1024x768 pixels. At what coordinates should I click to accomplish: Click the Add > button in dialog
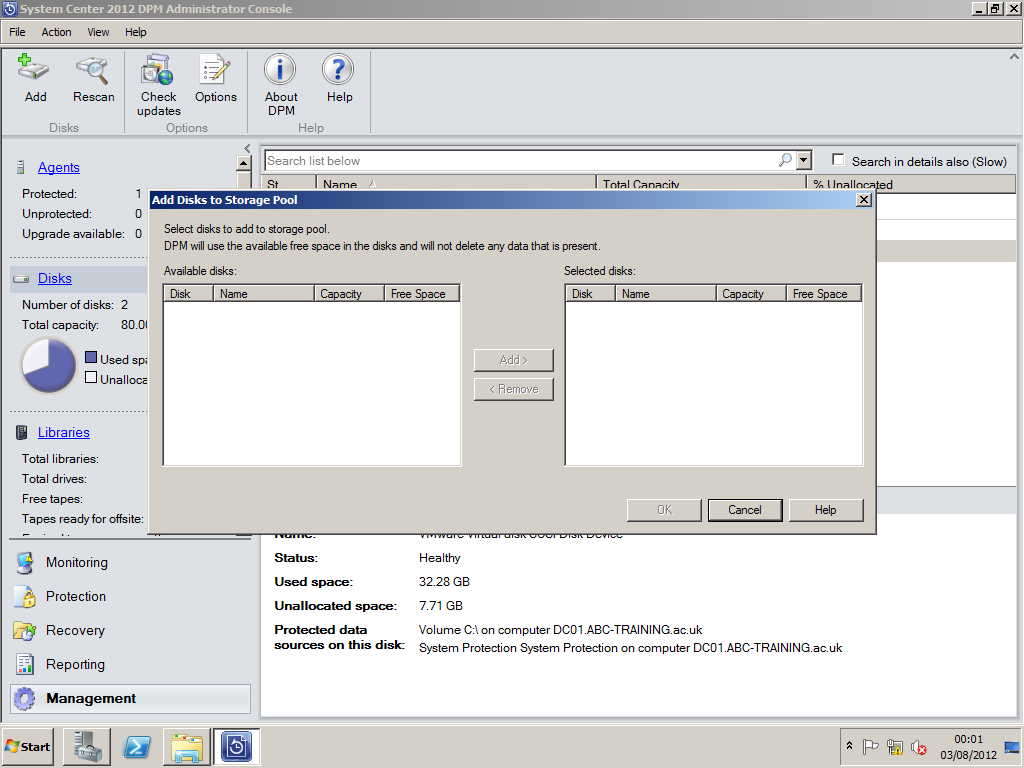[513, 360]
